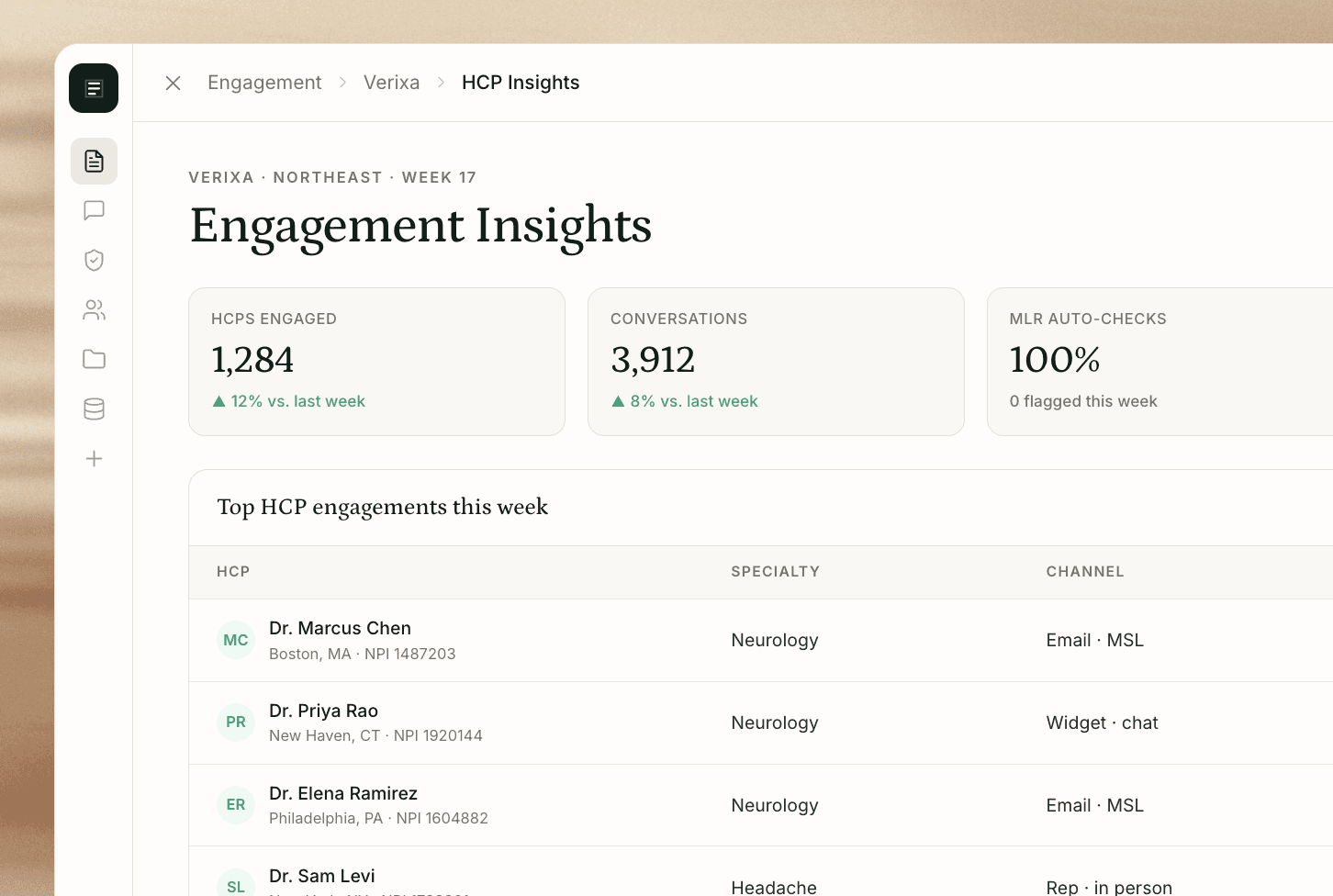Open Dr. Marcus Chen's name
This screenshot has height=896, width=1333.
pyautogui.click(x=340, y=628)
